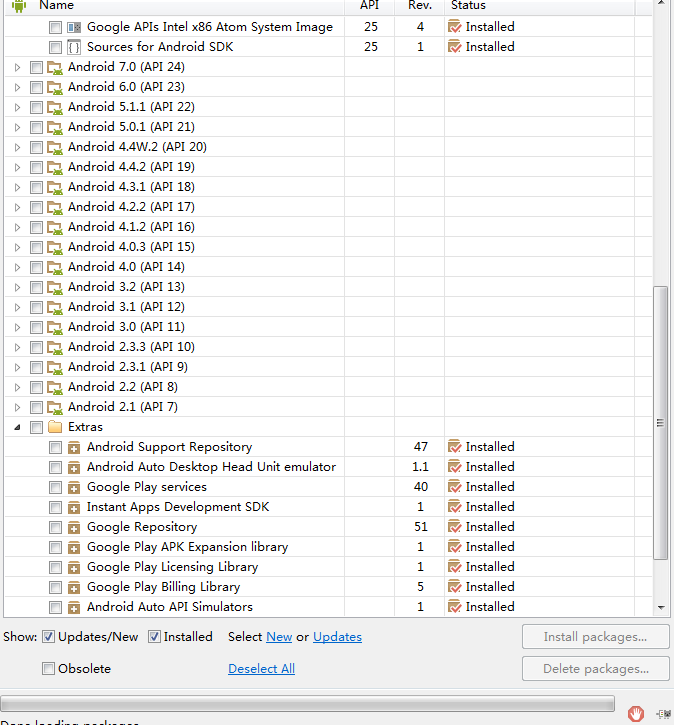Viewport: 674px width, 725px height.
Task: Click the vertical scrollbar thumb
Action: point(661,423)
